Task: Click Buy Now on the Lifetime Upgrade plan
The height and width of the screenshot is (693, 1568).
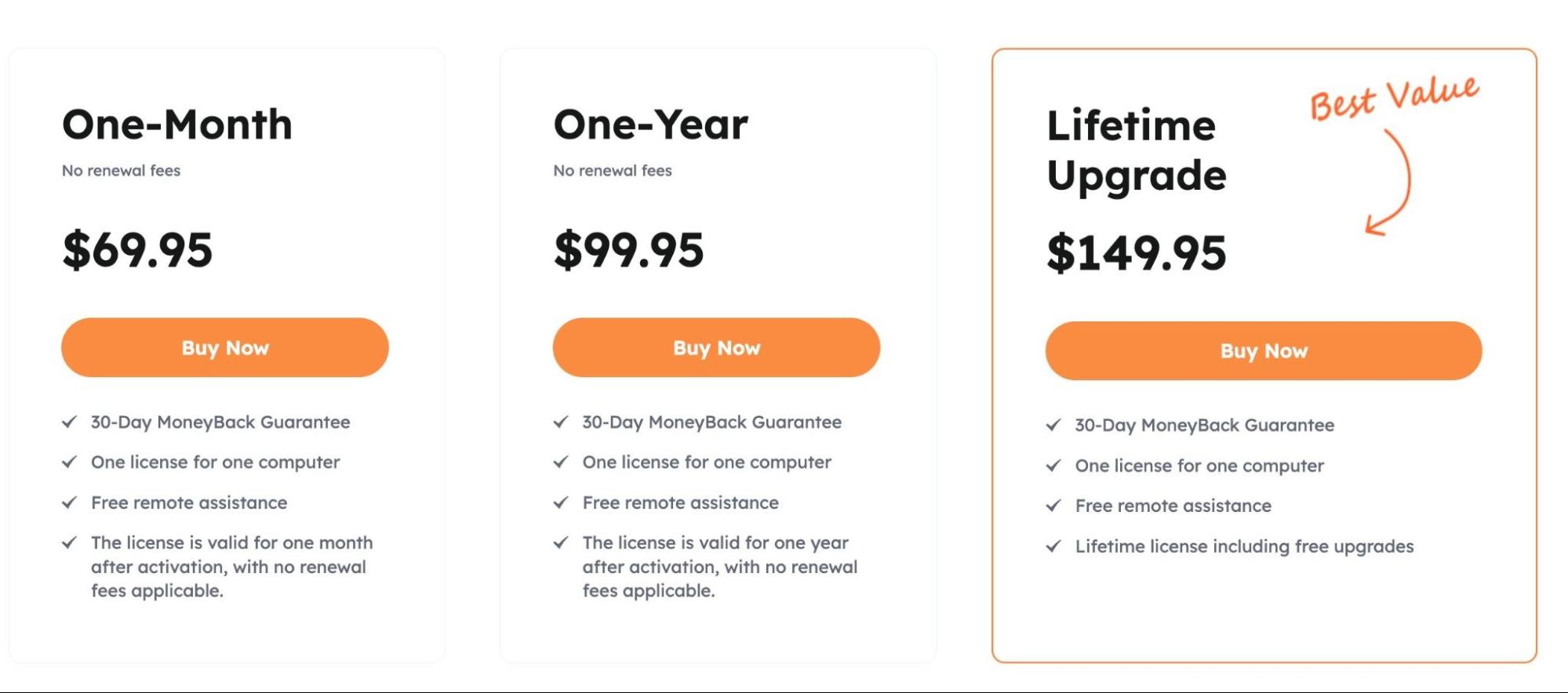Action: 1263,351
